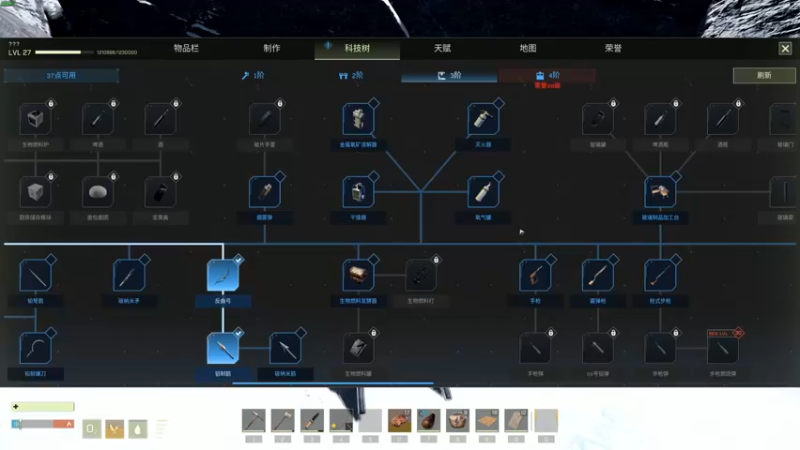Select the 烟雾弹 smoke grenade node
Viewport: 800px width, 450px height.
click(x=264, y=192)
